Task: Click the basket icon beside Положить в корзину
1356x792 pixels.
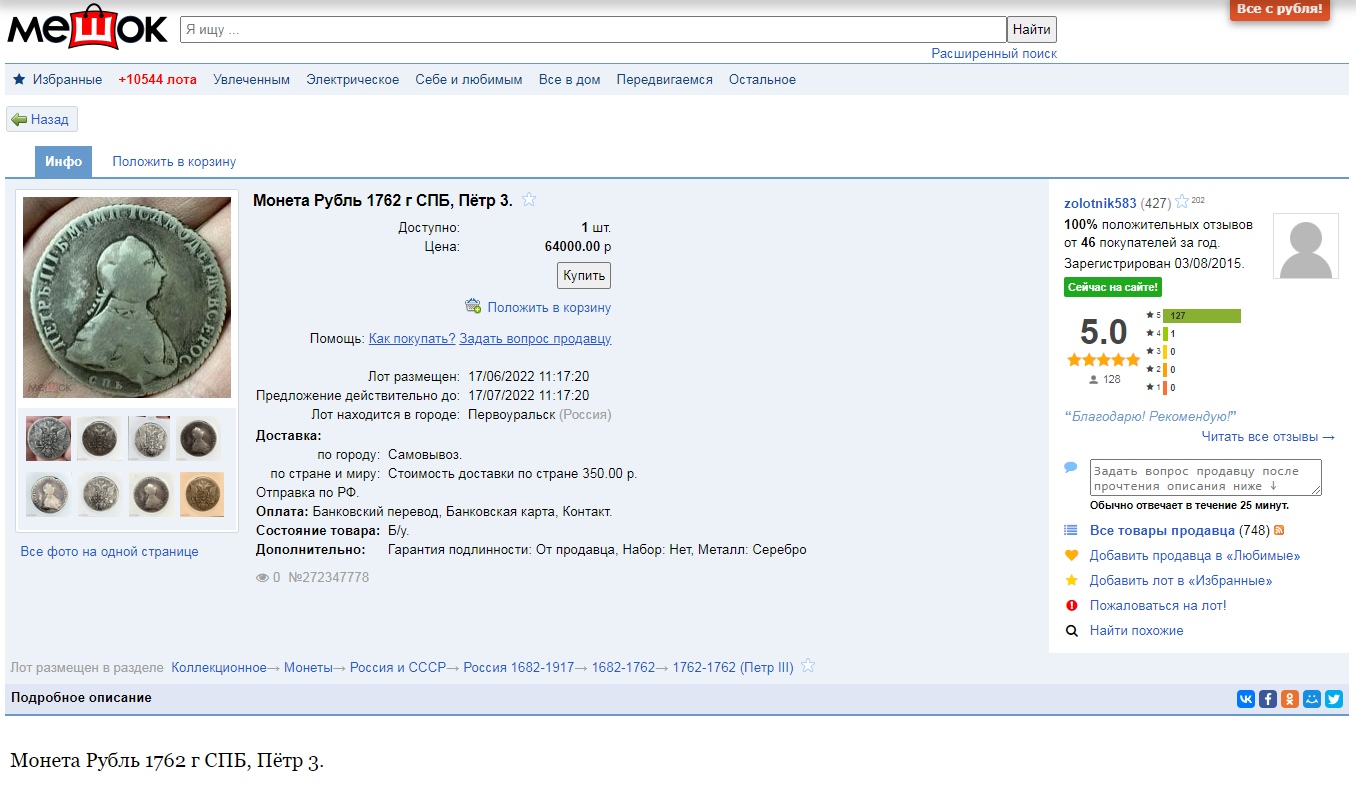Action: click(x=473, y=307)
